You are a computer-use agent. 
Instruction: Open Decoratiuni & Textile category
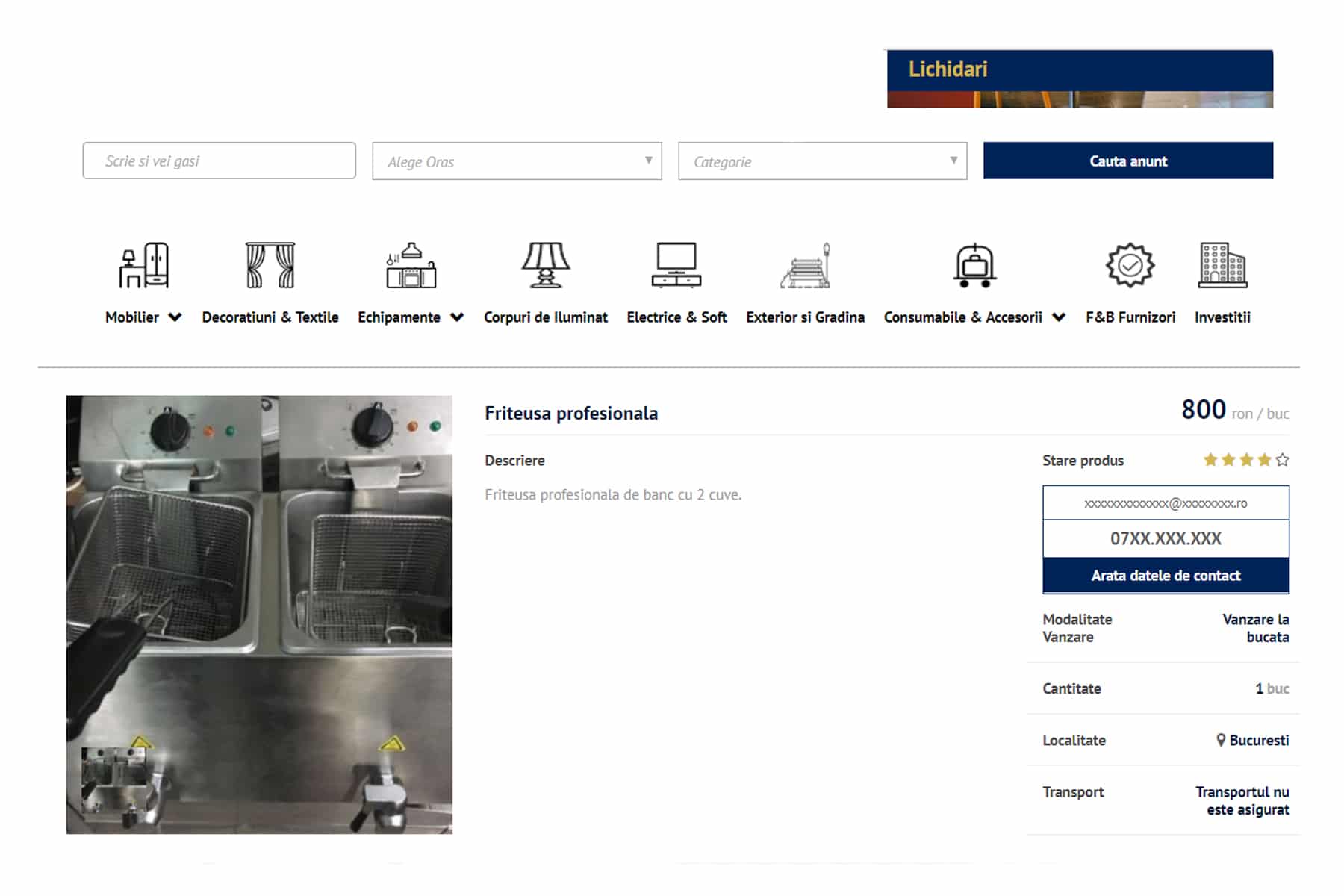[x=270, y=317]
